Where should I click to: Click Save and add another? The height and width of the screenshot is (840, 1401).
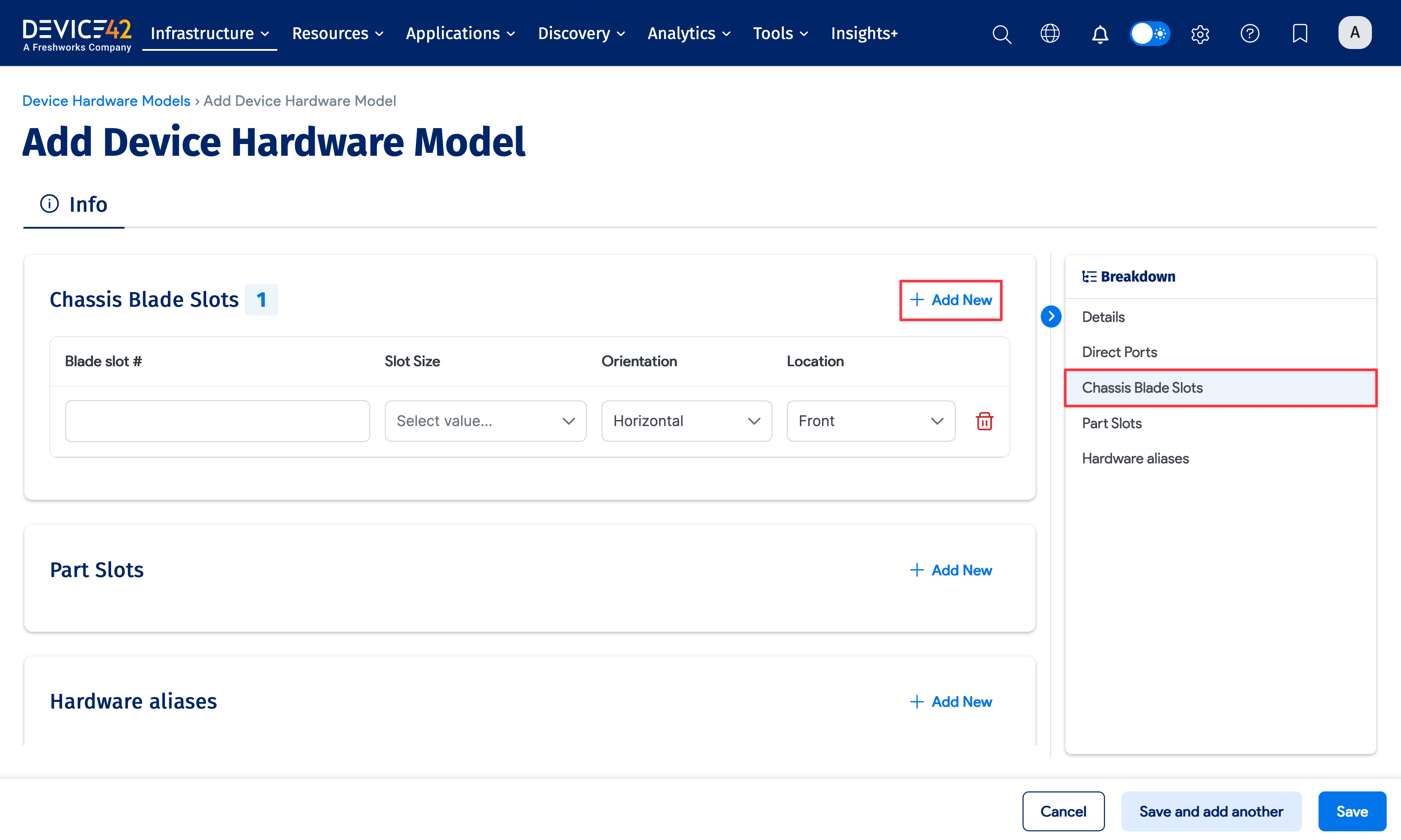pyautogui.click(x=1211, y=811)
